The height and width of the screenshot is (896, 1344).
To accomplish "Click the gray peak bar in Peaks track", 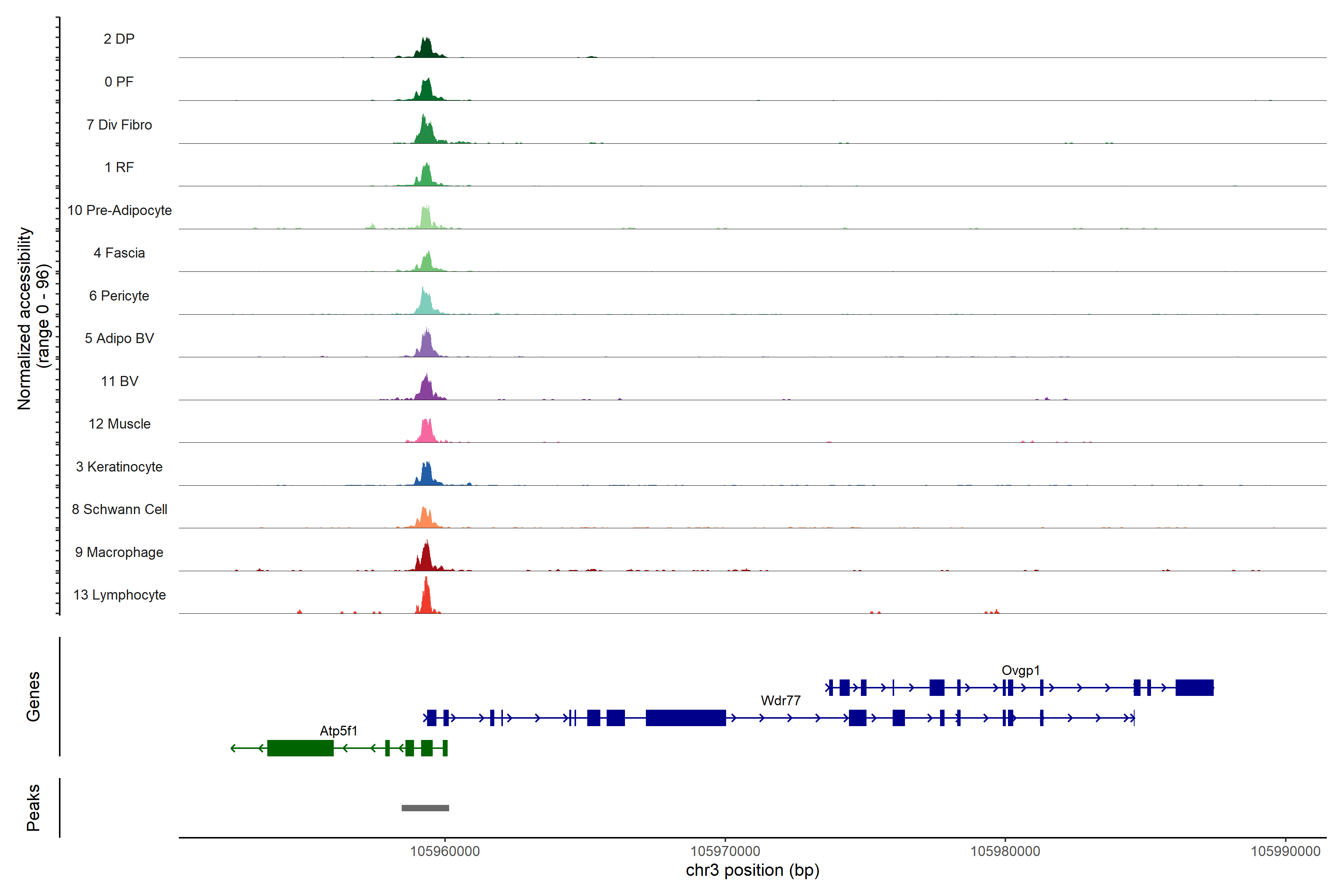I will pyautogui.click(x=425, y=808).
